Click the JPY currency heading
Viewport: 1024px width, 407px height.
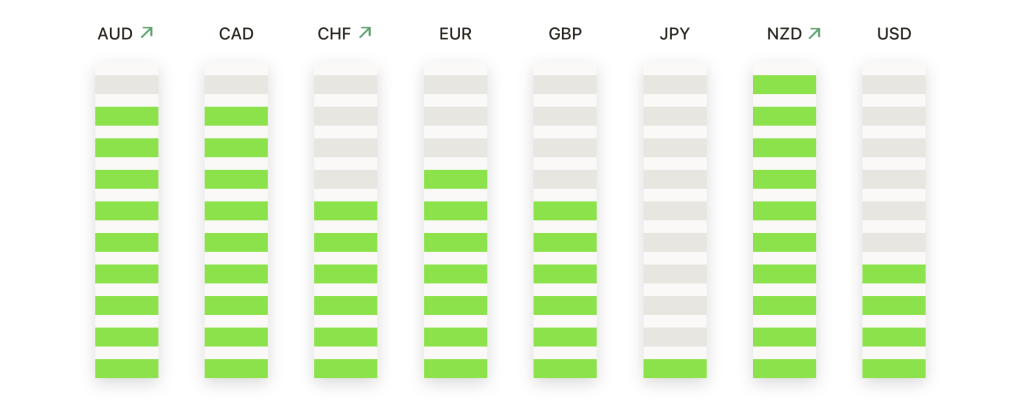pos(675,34)
